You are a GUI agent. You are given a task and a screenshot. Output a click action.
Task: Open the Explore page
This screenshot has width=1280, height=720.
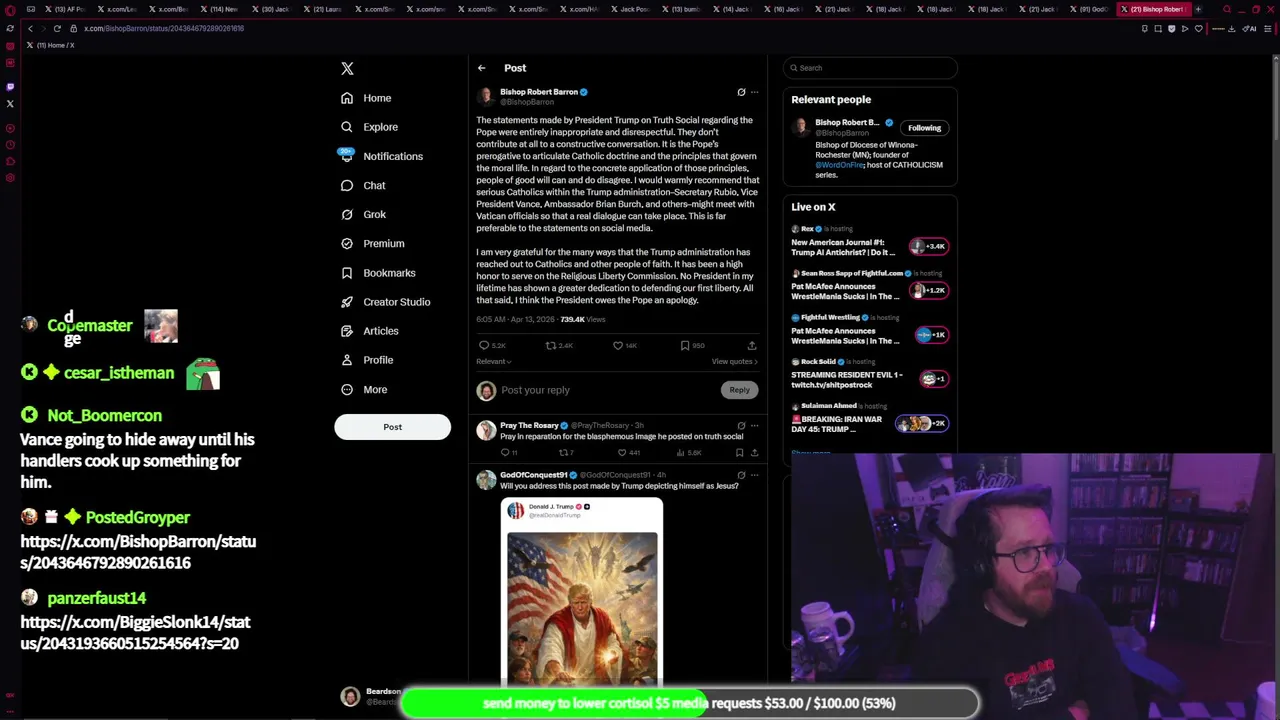369,127
